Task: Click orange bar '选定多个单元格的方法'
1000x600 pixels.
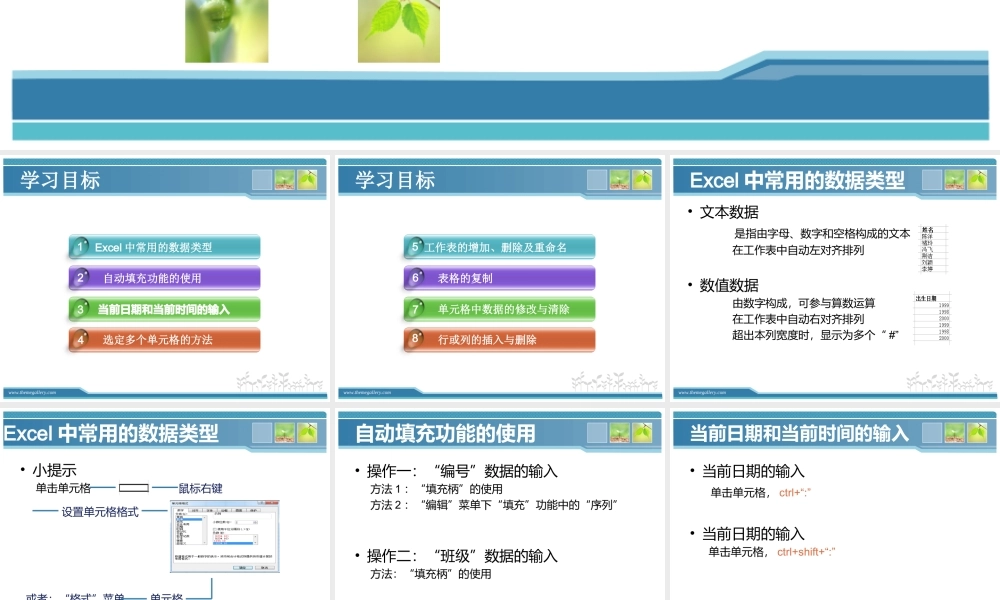Action: 165,340
